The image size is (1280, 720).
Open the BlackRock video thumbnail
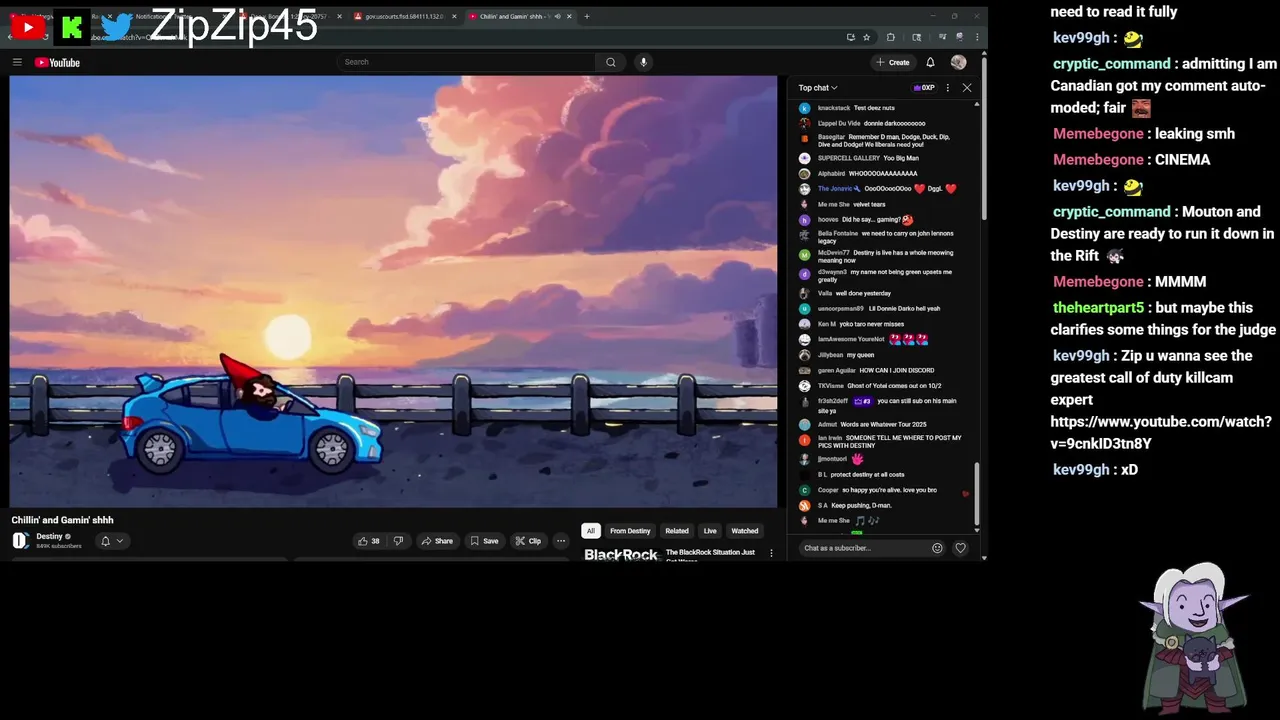(x=621, y=554)
